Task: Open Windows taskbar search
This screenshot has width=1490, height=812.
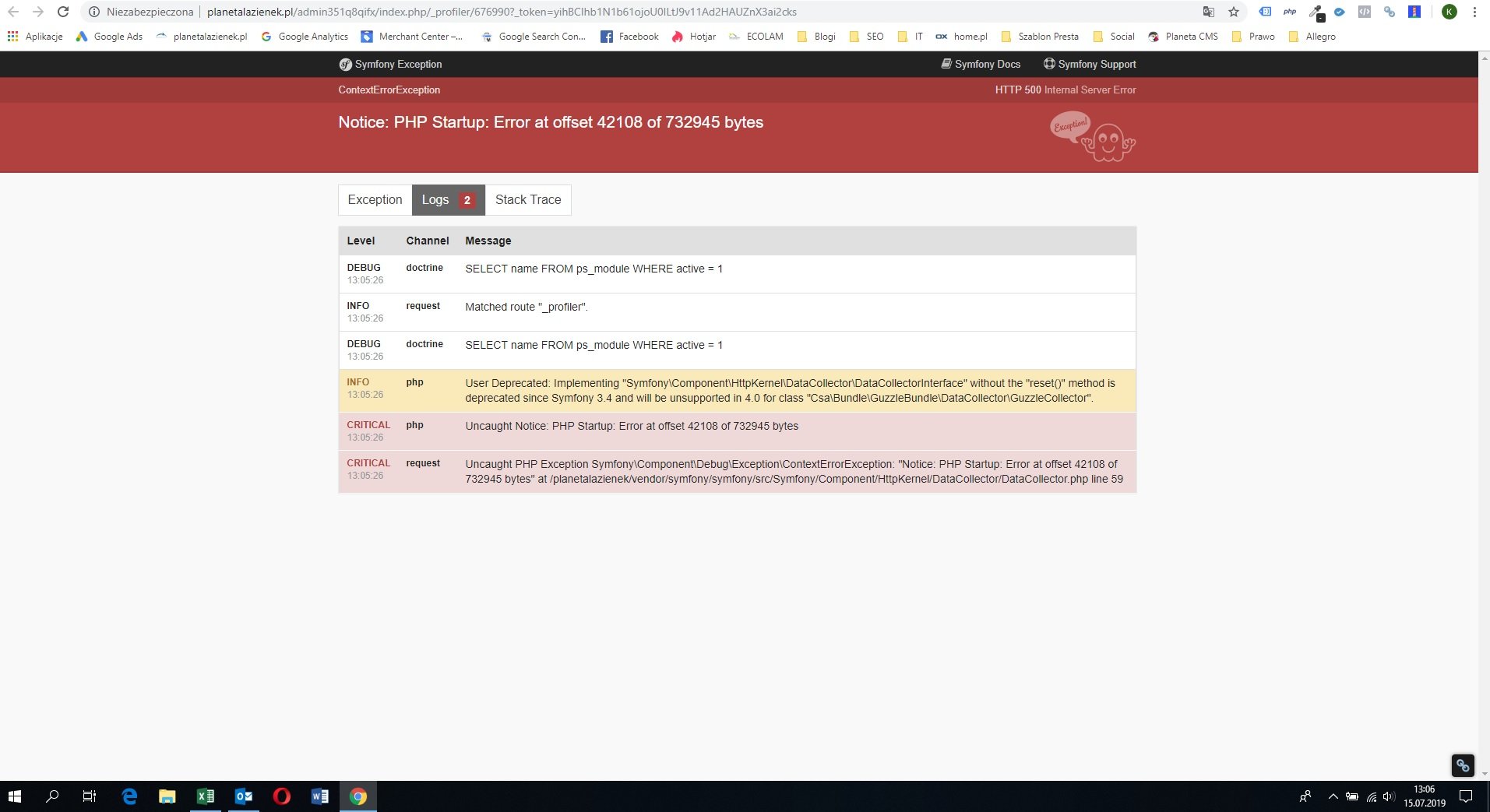Action: coord(52,796)
